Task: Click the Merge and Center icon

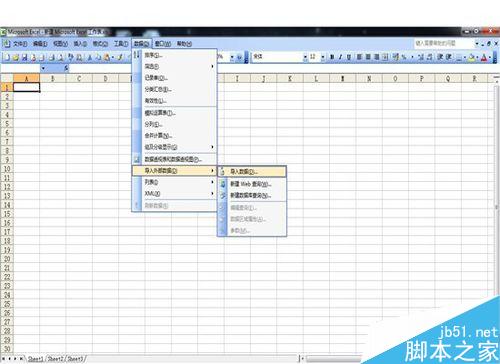Action: pyautogui.click(x=385, y=57)
